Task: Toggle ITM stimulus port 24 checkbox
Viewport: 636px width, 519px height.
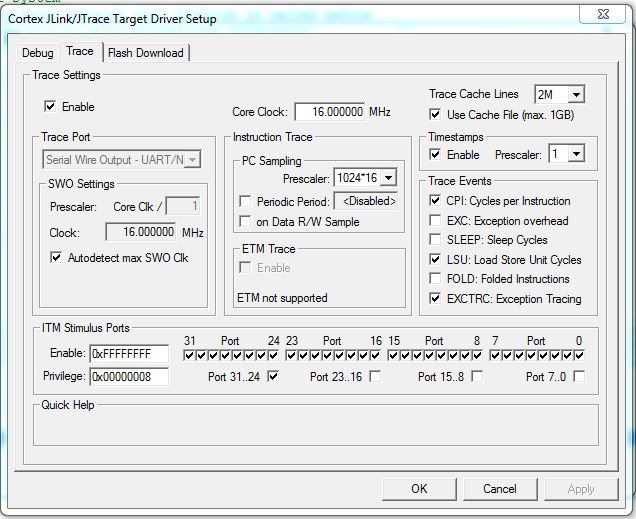Action: [274, 356]
